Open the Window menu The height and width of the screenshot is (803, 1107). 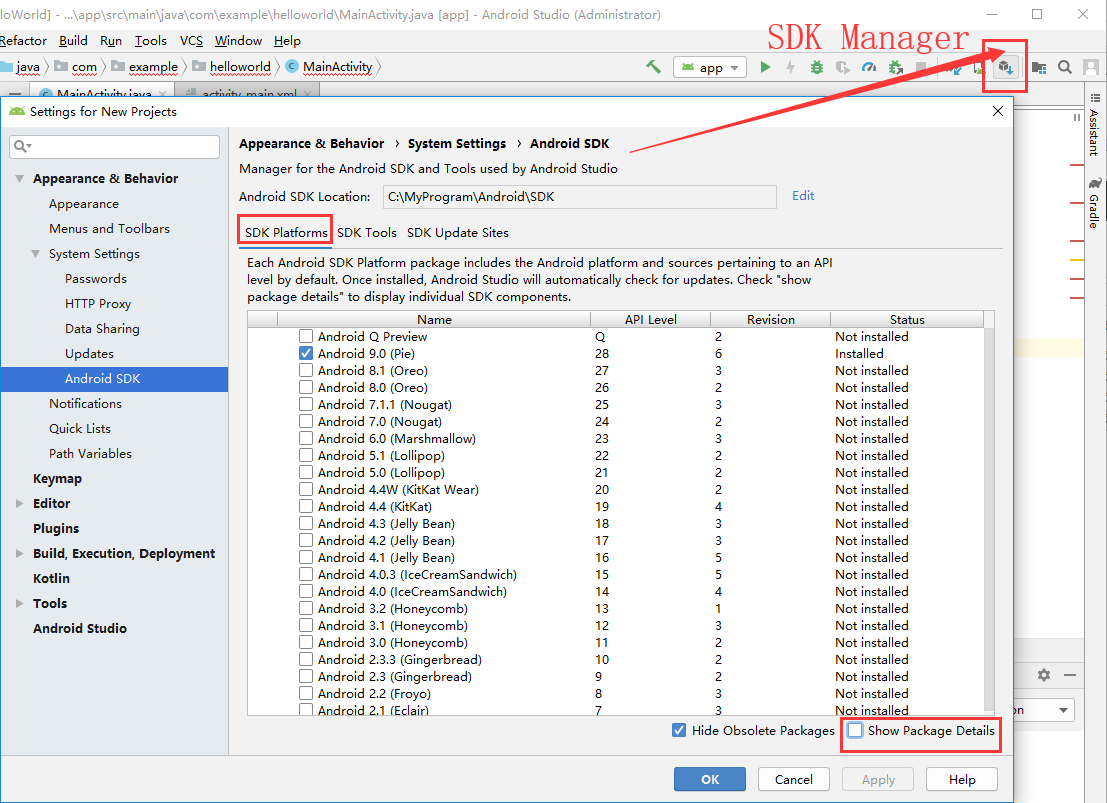point(239,41)
